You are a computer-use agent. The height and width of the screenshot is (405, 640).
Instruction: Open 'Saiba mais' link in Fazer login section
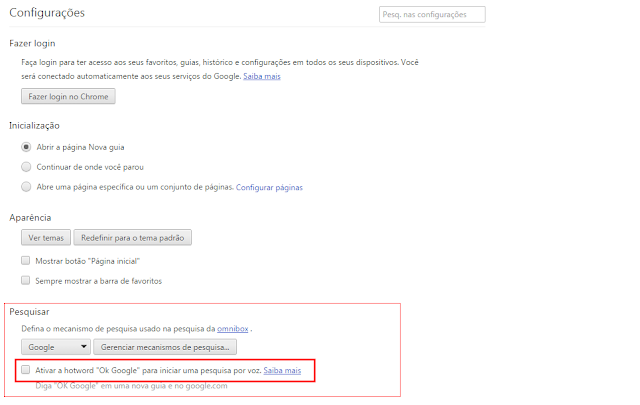(x=262, y=76)
